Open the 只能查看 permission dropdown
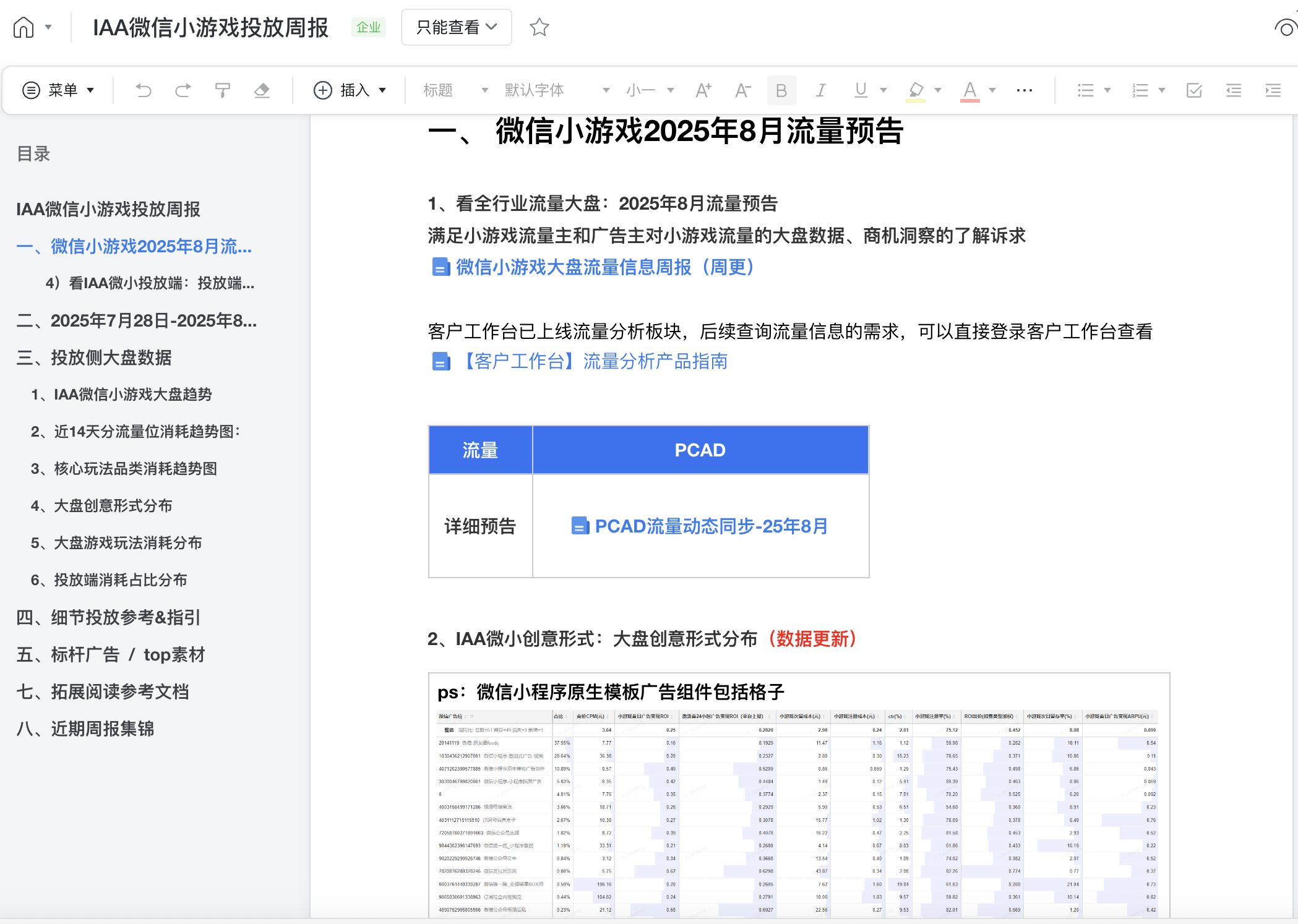This screenshot has height=924, width=1298. (x=457, y=27)
